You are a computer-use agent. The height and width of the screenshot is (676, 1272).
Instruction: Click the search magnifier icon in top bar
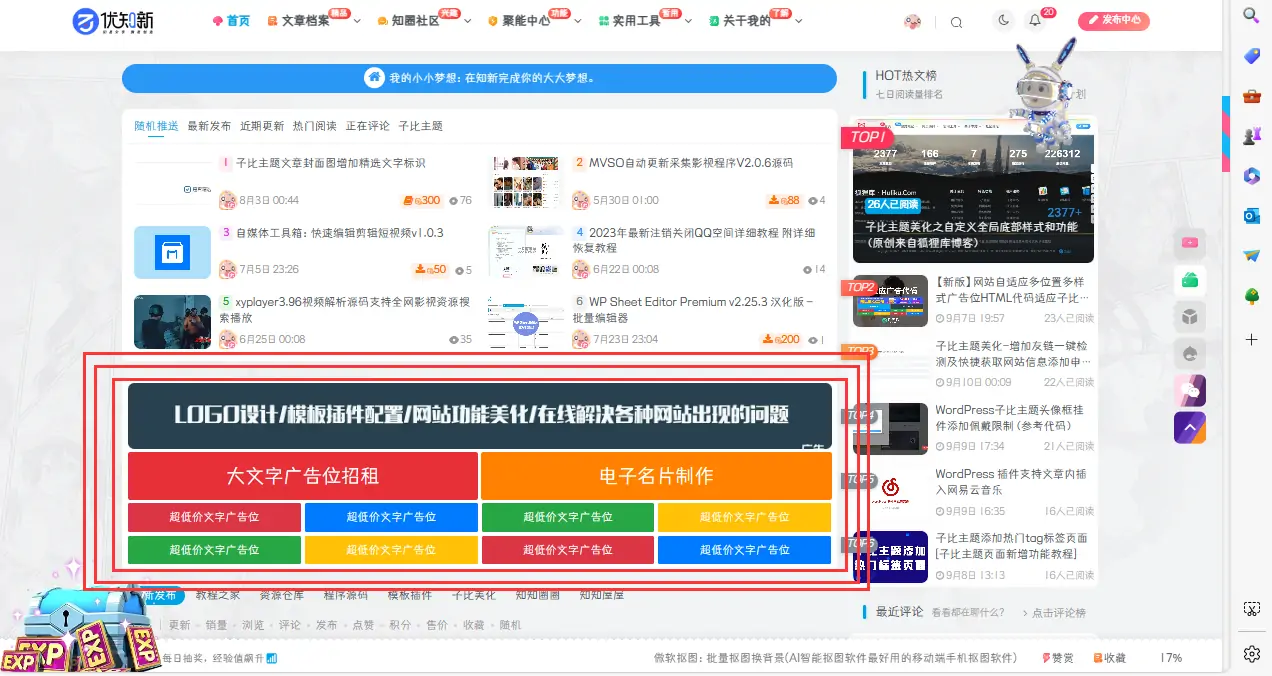(956, 21)
